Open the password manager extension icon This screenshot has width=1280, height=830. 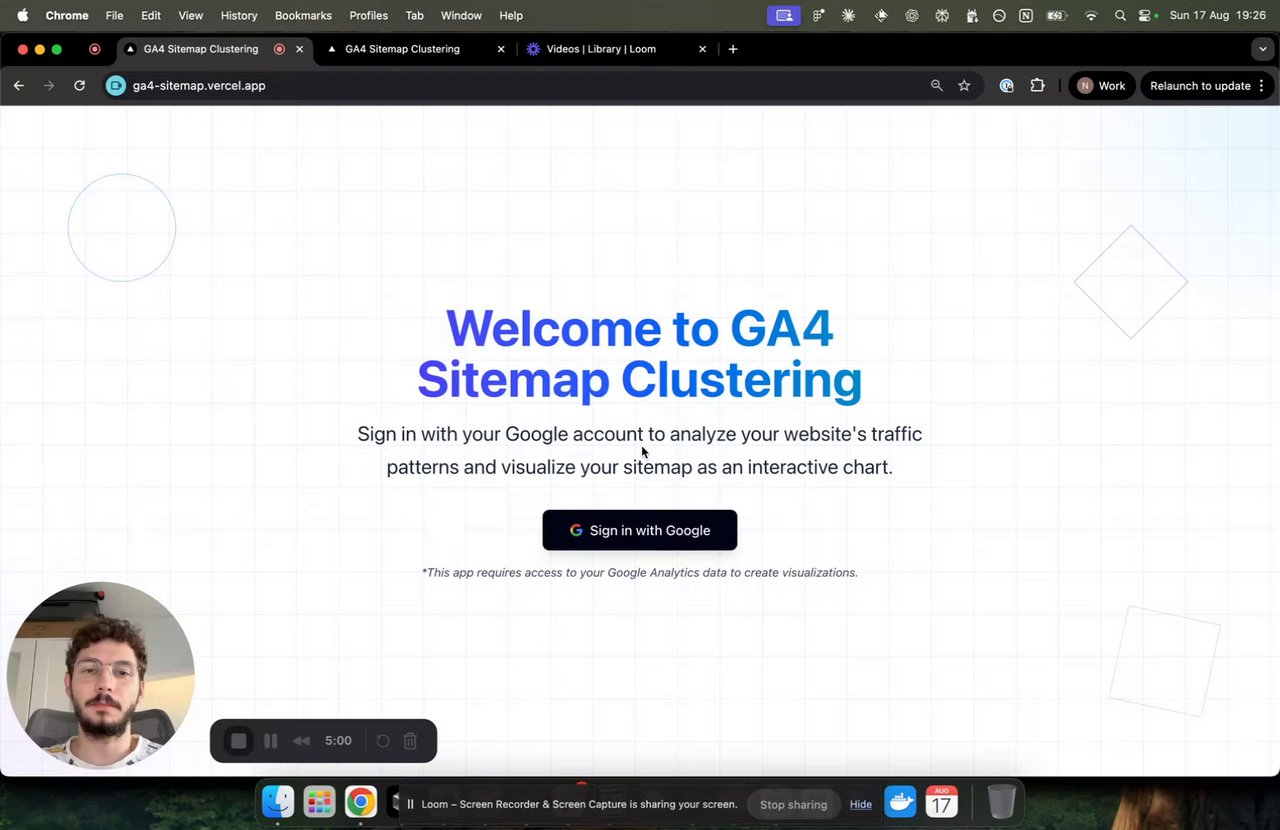point(1007,86)
